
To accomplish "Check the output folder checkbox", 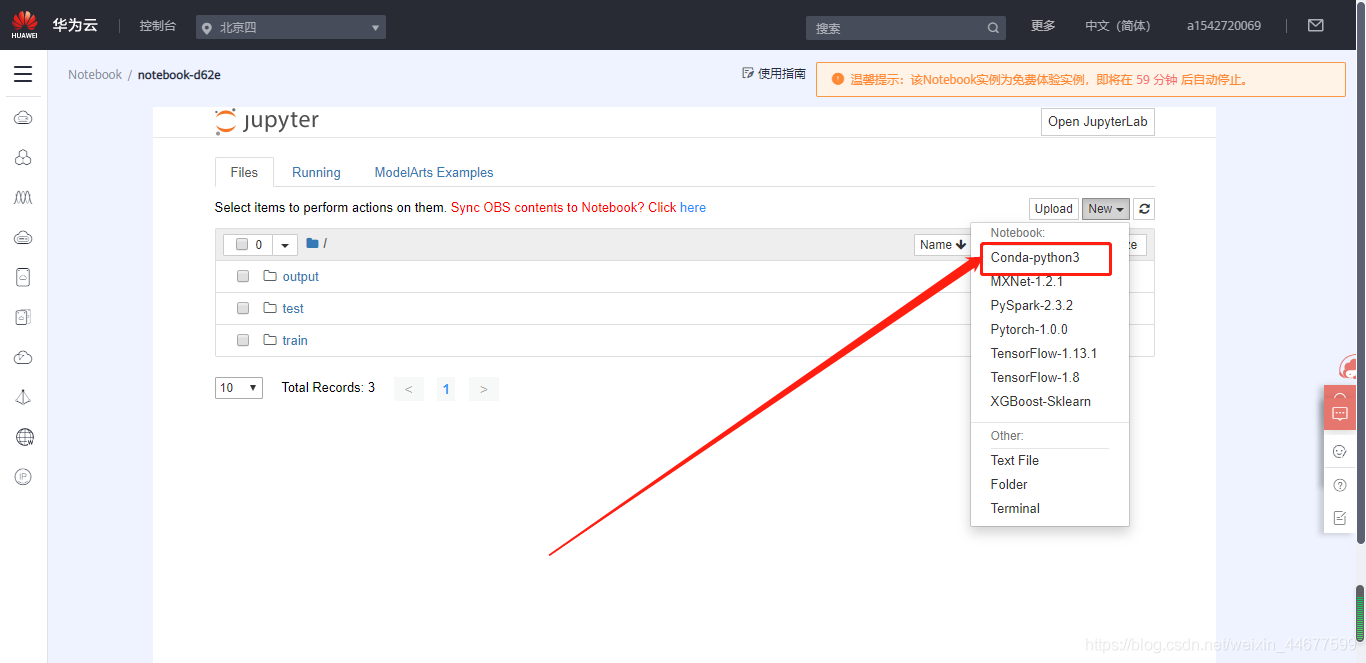I will (243, 276).
